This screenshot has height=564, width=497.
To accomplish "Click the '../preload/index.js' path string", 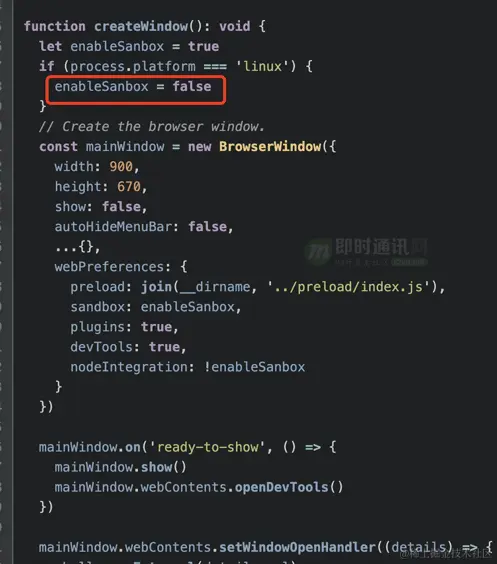I will 348,287.
